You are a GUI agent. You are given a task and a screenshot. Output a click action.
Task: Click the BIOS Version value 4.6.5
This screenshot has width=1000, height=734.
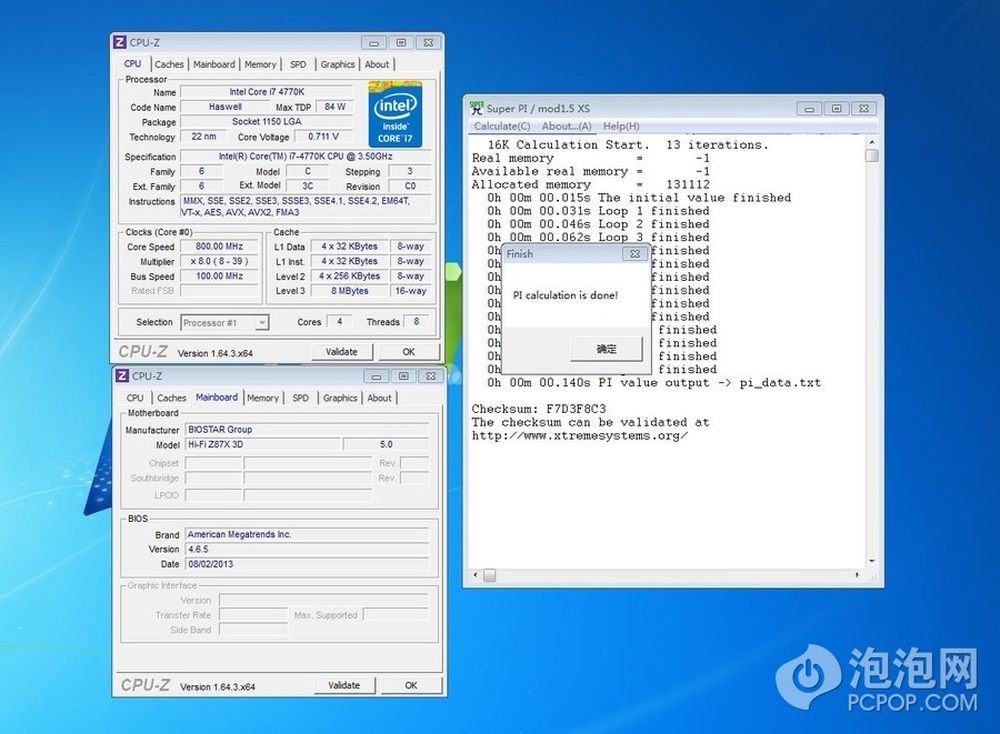coord(307,549)
